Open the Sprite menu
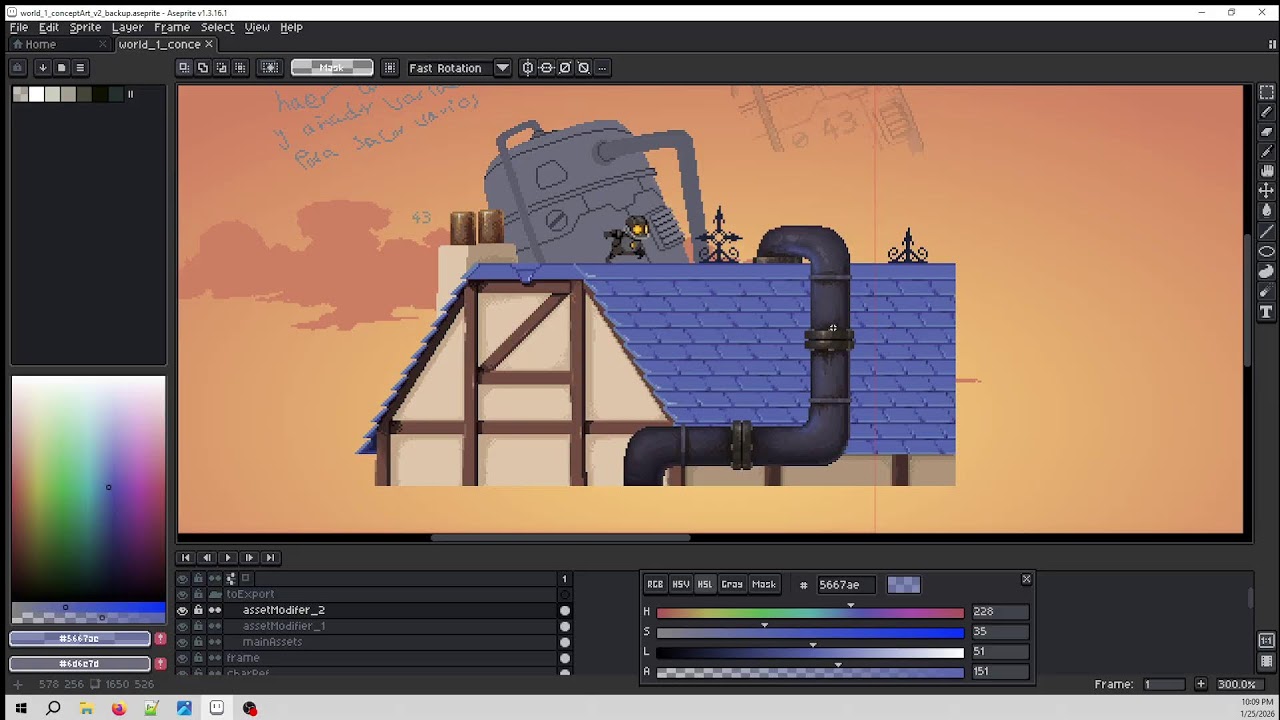Viewport: 1280px width, 720px height. click(x=85, y=27)
